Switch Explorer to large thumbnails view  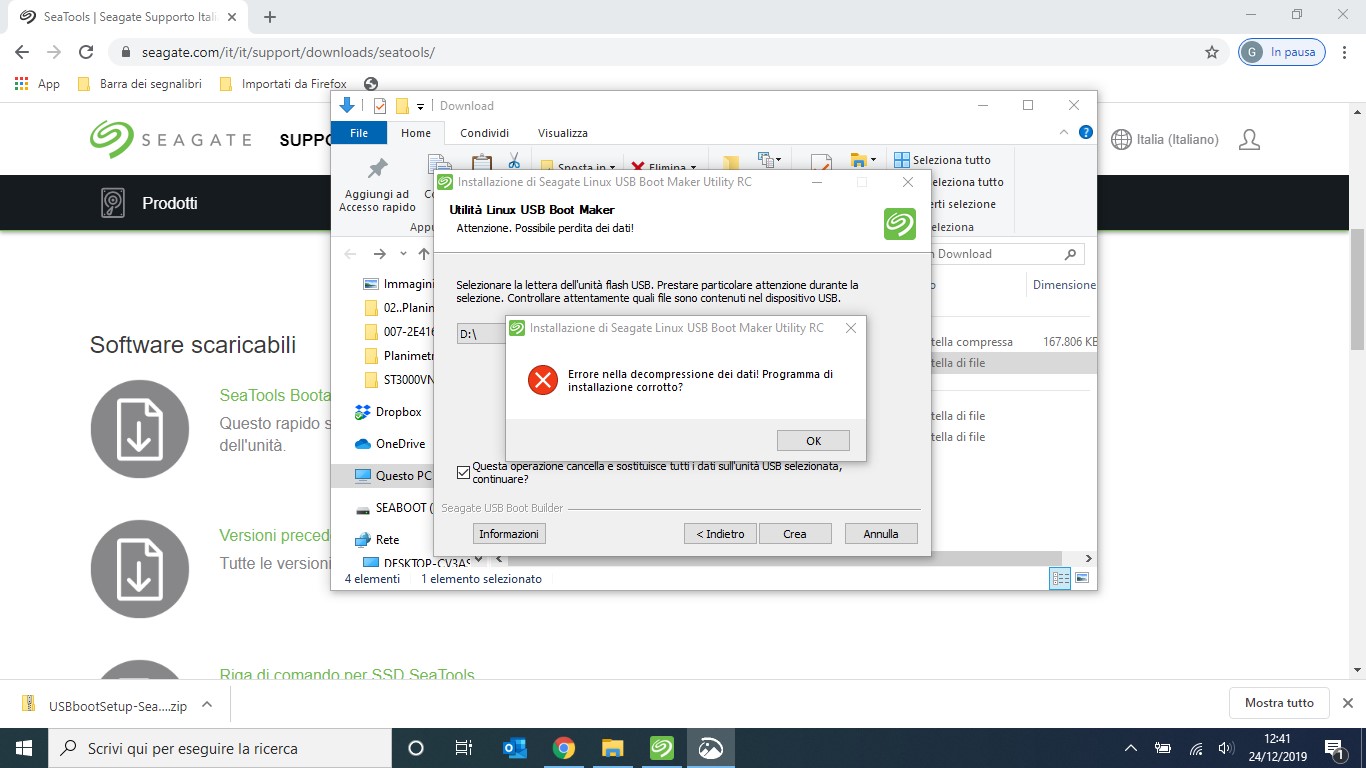pos(1081,578)
